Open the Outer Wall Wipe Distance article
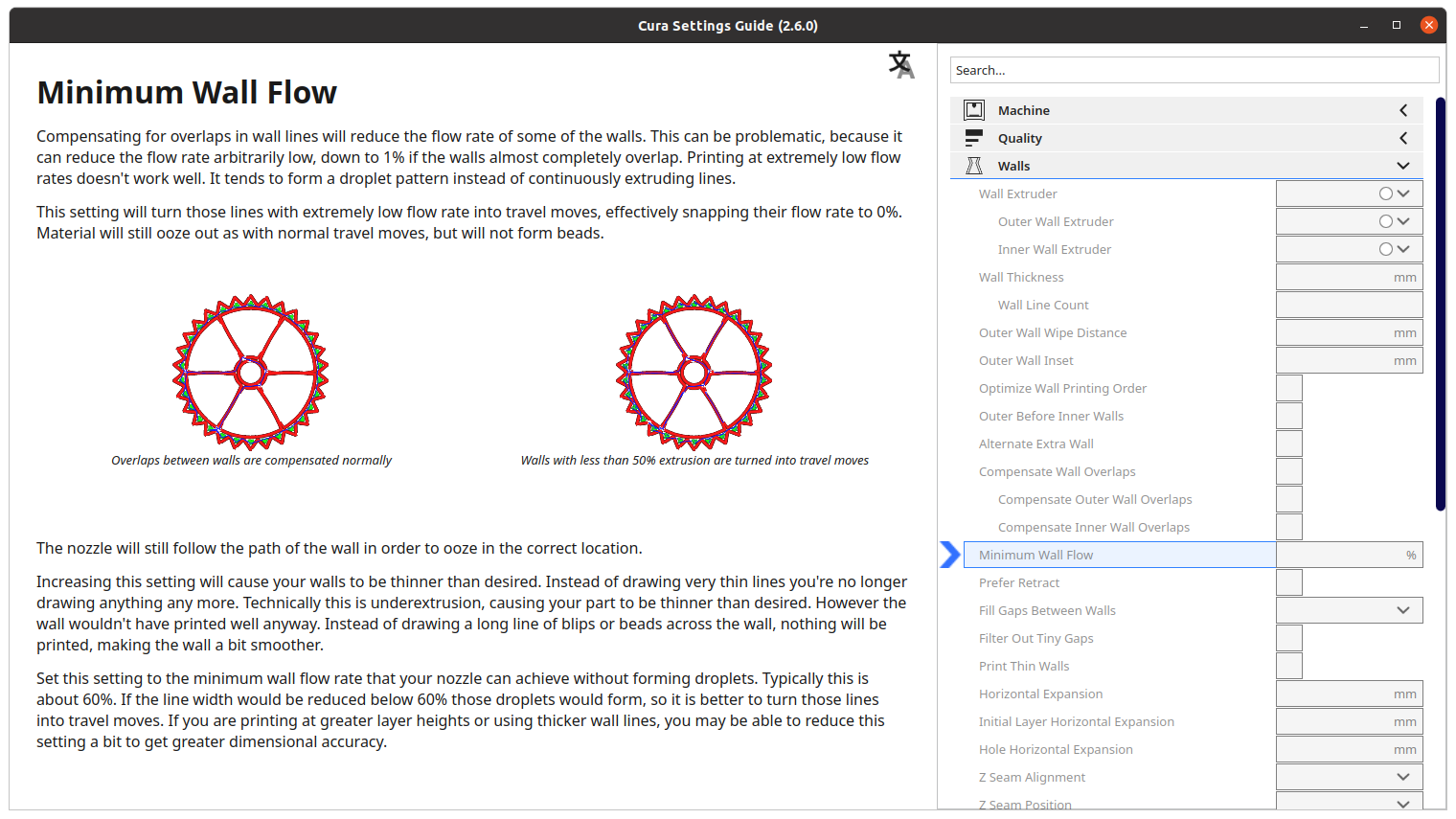 pos(1053,332)
